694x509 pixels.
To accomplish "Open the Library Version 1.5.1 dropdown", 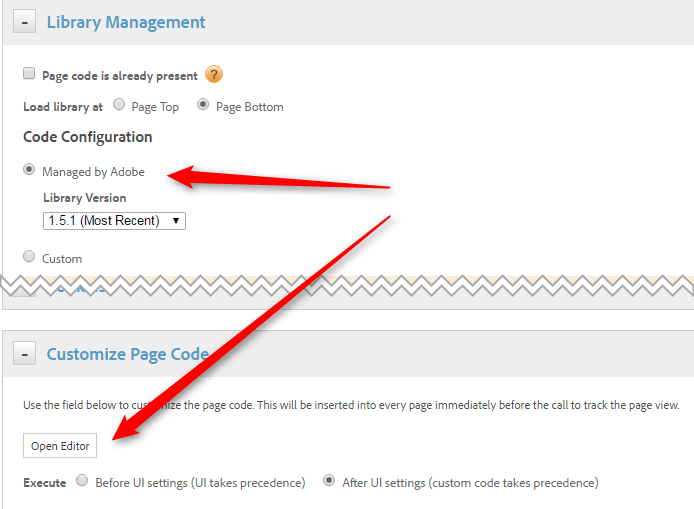I will (114, 220).
